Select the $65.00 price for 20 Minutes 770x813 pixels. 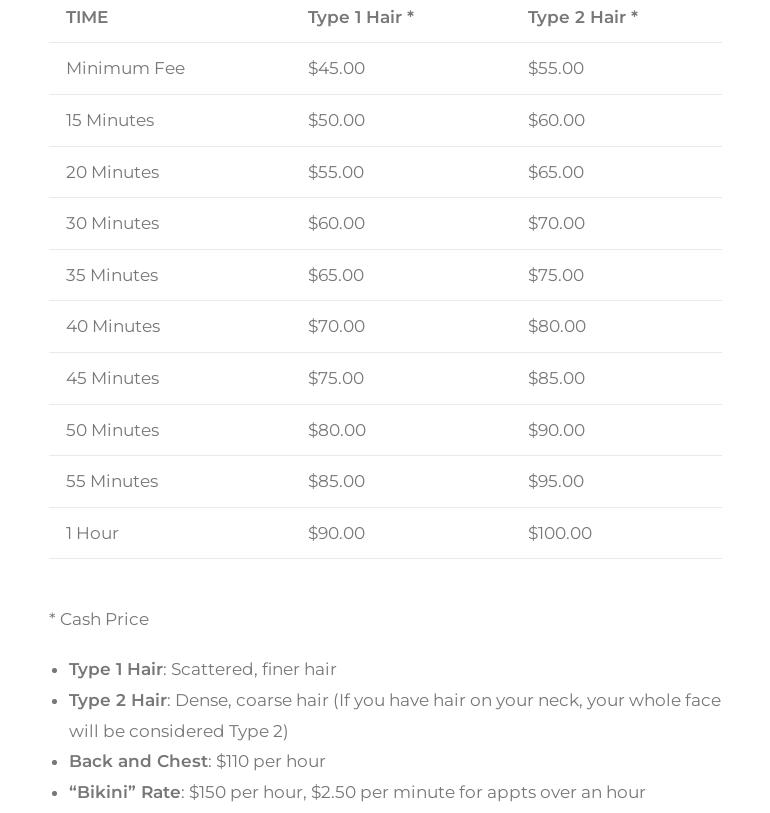click(x=555, y=172)
